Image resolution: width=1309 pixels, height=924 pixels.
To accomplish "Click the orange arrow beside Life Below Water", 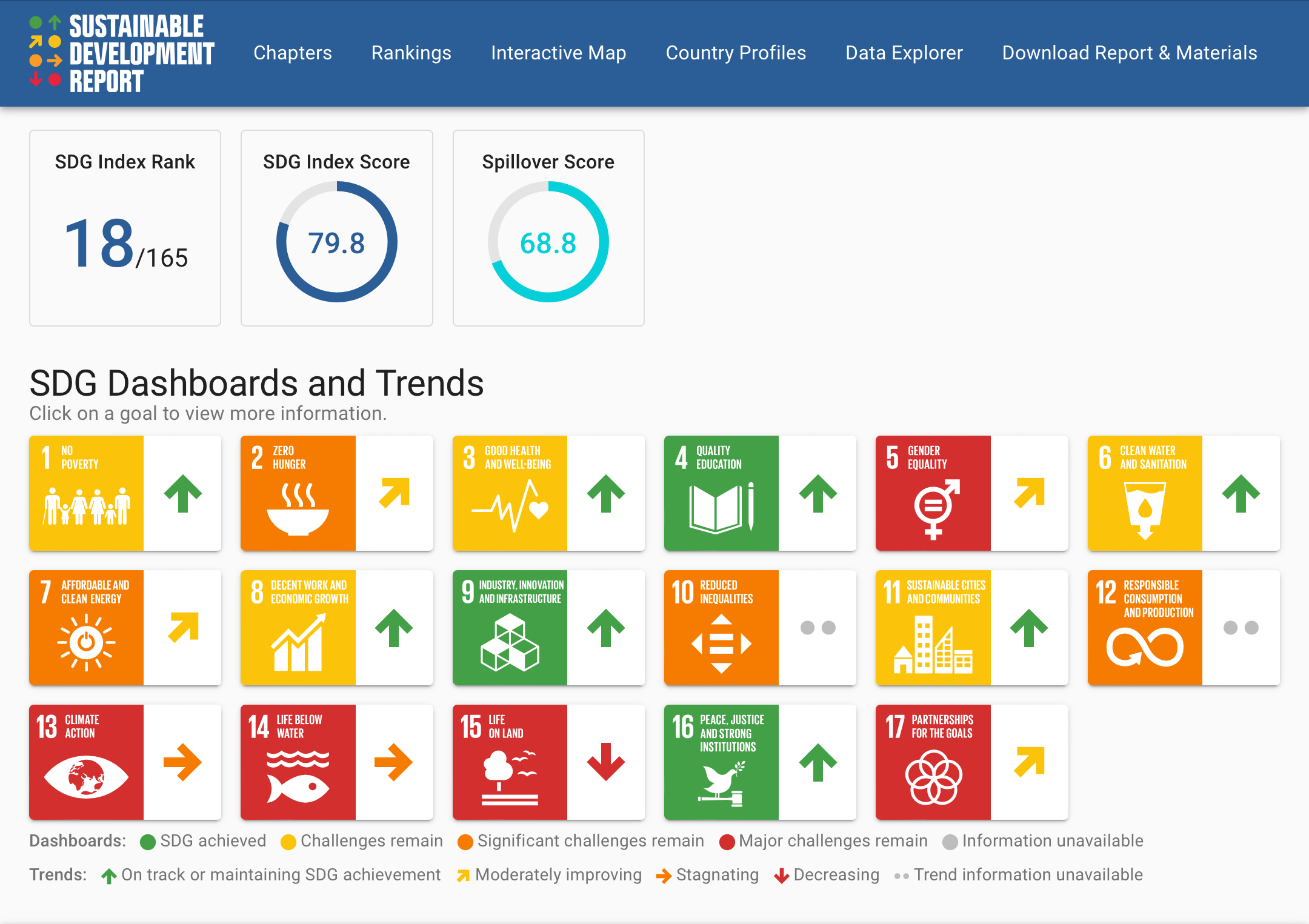I will pyautogui.click(x=394, y=762).
